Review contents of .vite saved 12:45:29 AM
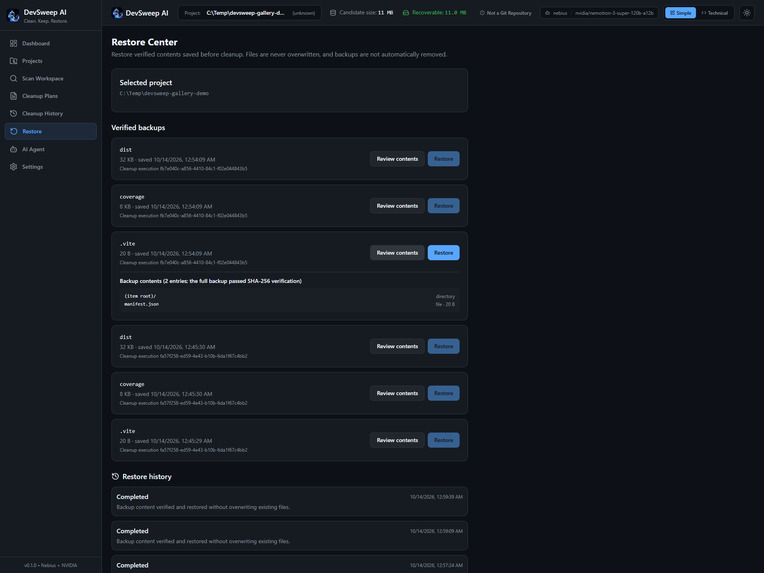Screen dimensions: 764x573 [397, 440]
